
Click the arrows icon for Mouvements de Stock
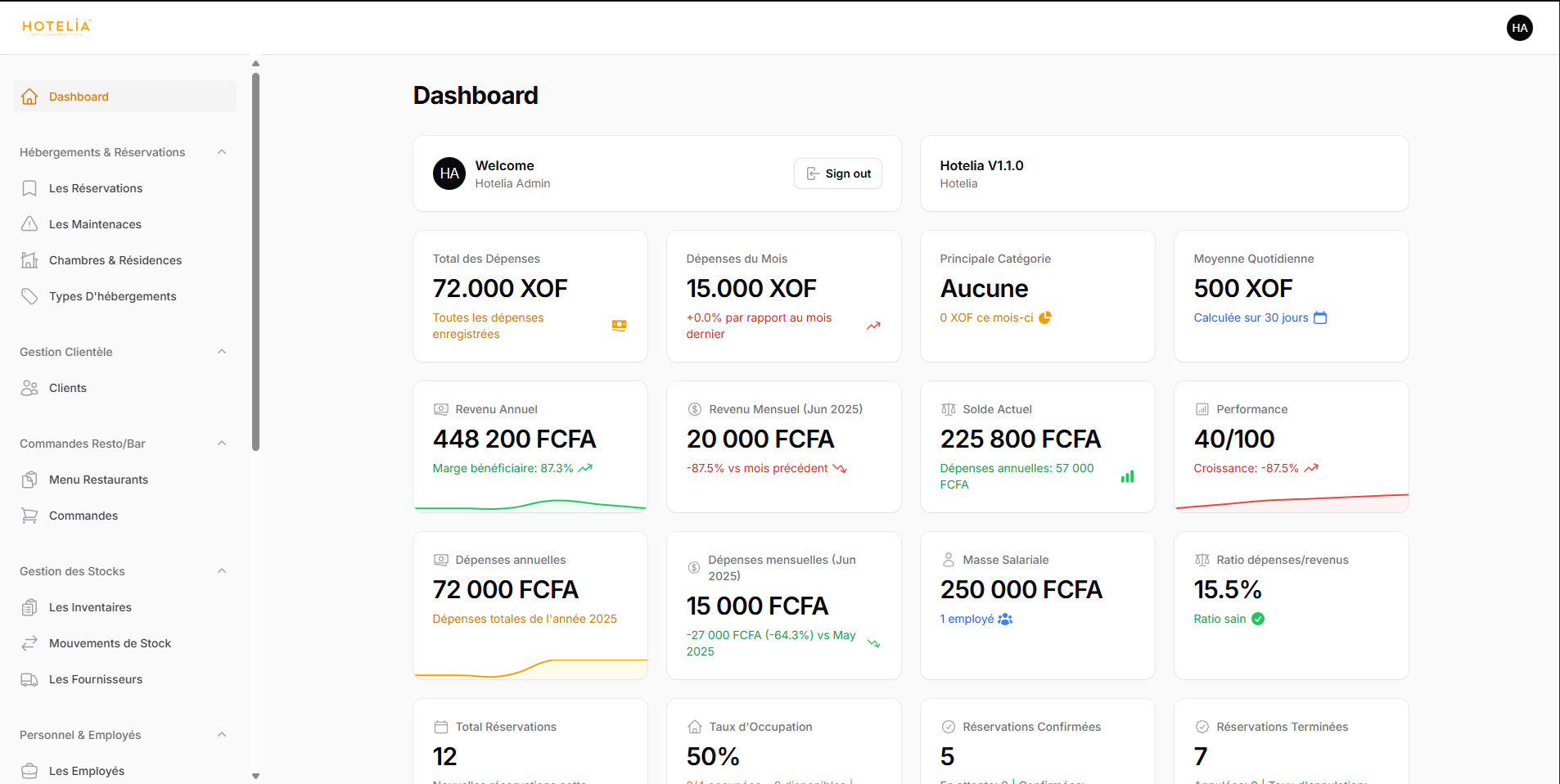(x=29, y=643)
